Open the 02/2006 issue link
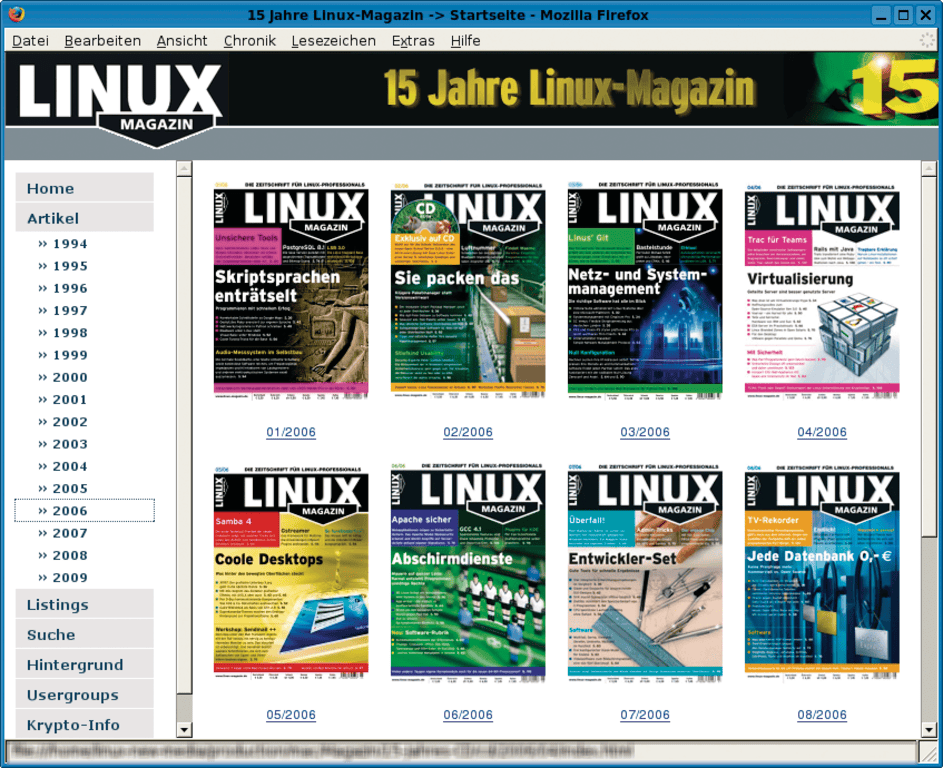Viewport: 943px width, 768px height. (468, 432)
